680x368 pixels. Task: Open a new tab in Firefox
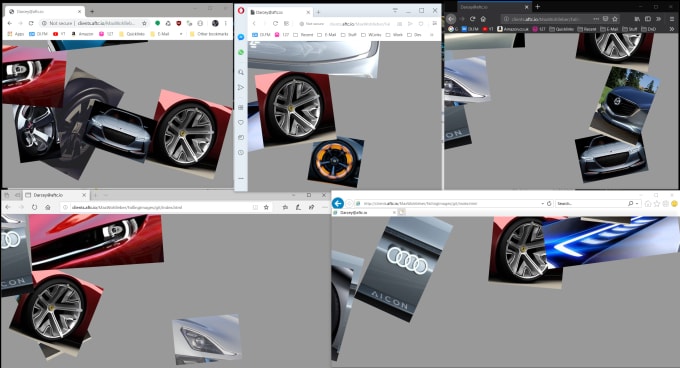click(x=537, y=7)
